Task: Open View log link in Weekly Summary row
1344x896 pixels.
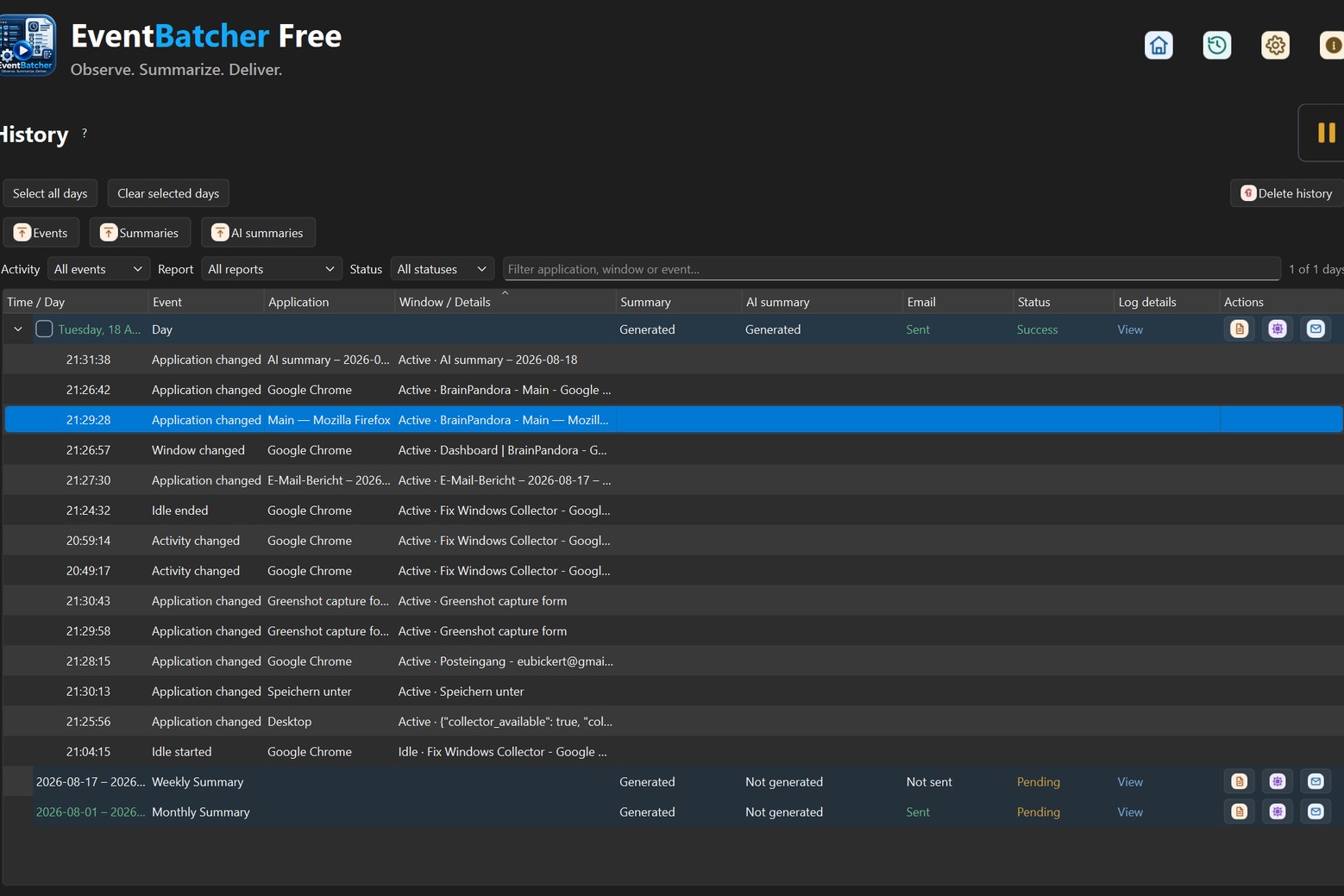Action: tap(1130, 781)
